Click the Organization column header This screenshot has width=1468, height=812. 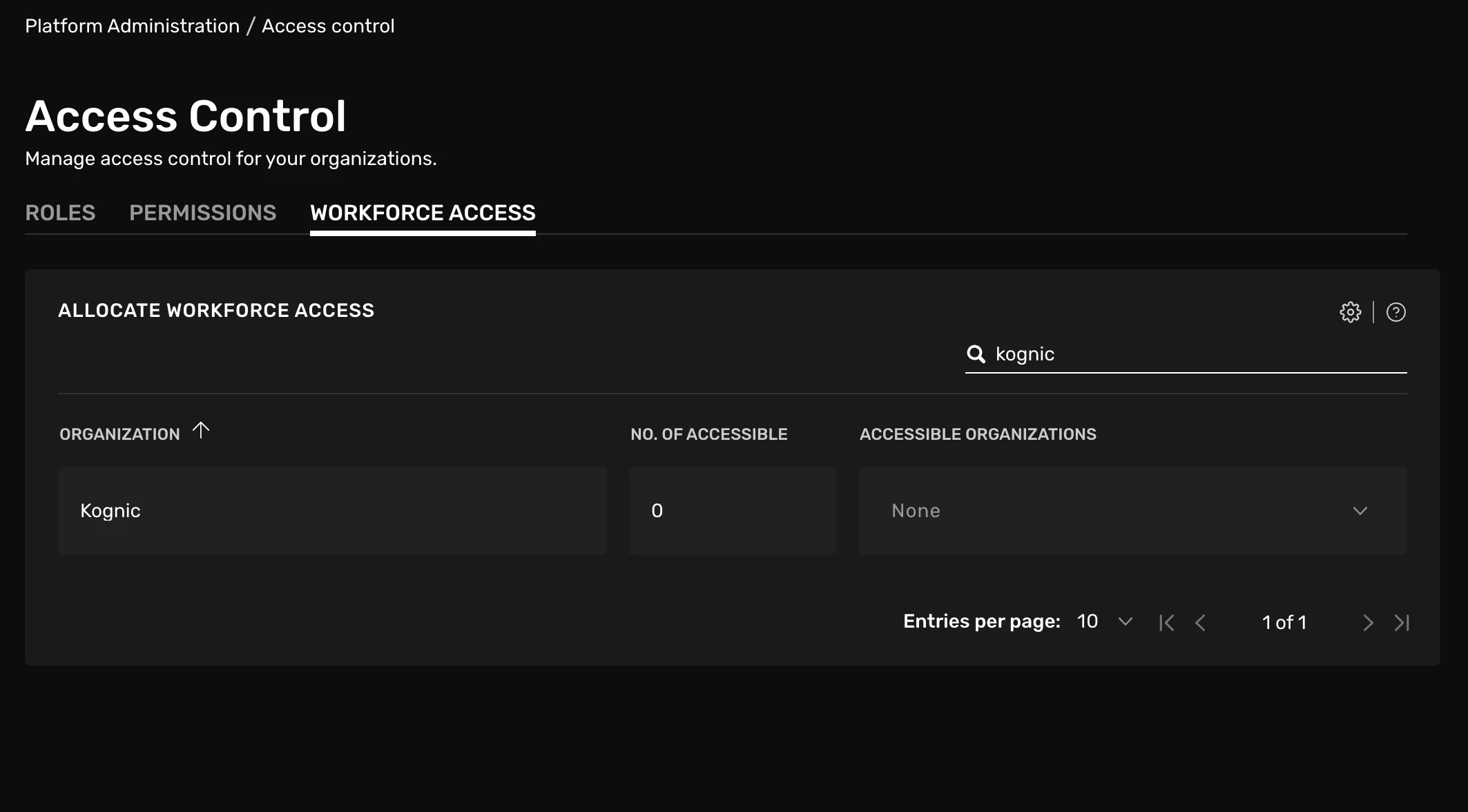(x=119, y=434)
